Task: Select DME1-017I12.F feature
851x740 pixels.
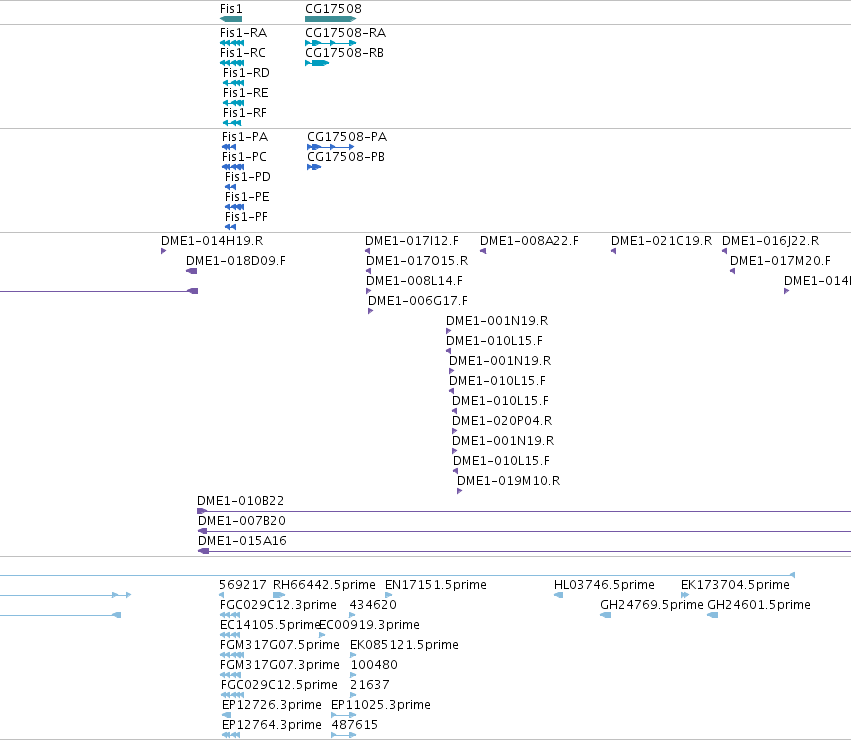Action: click(x=411, y=241)
